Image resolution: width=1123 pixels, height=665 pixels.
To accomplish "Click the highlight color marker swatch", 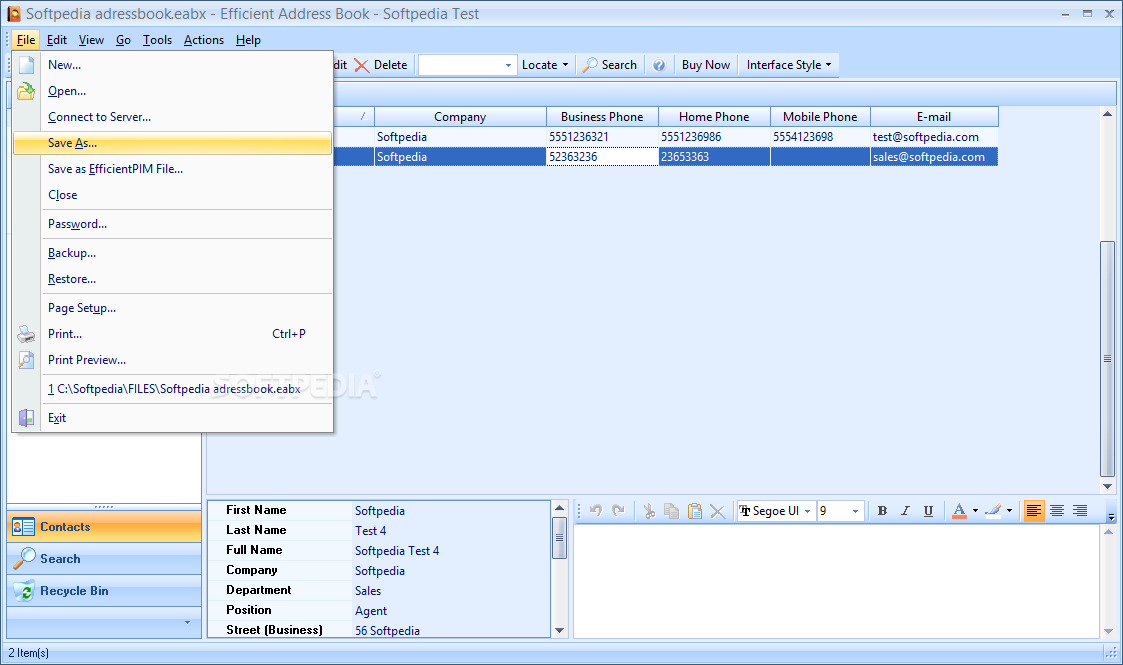I will point(993,511).
